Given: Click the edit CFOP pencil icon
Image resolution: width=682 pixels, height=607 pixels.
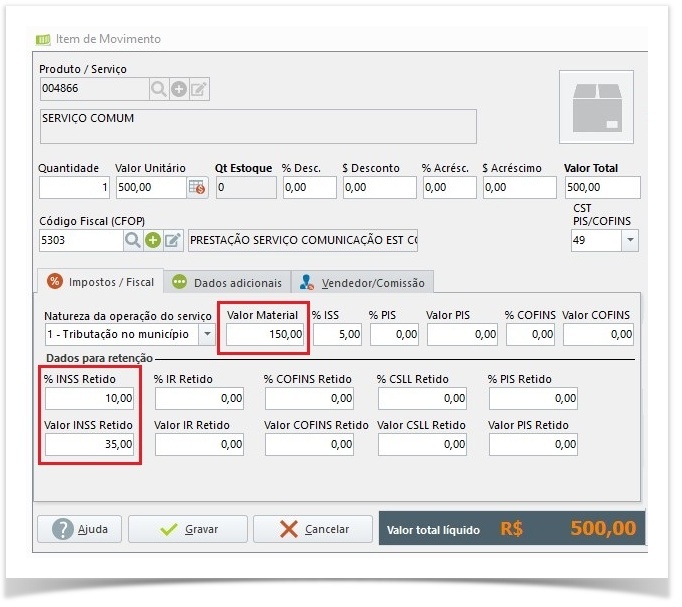Looking at the screenshot, I should (173, 240).
